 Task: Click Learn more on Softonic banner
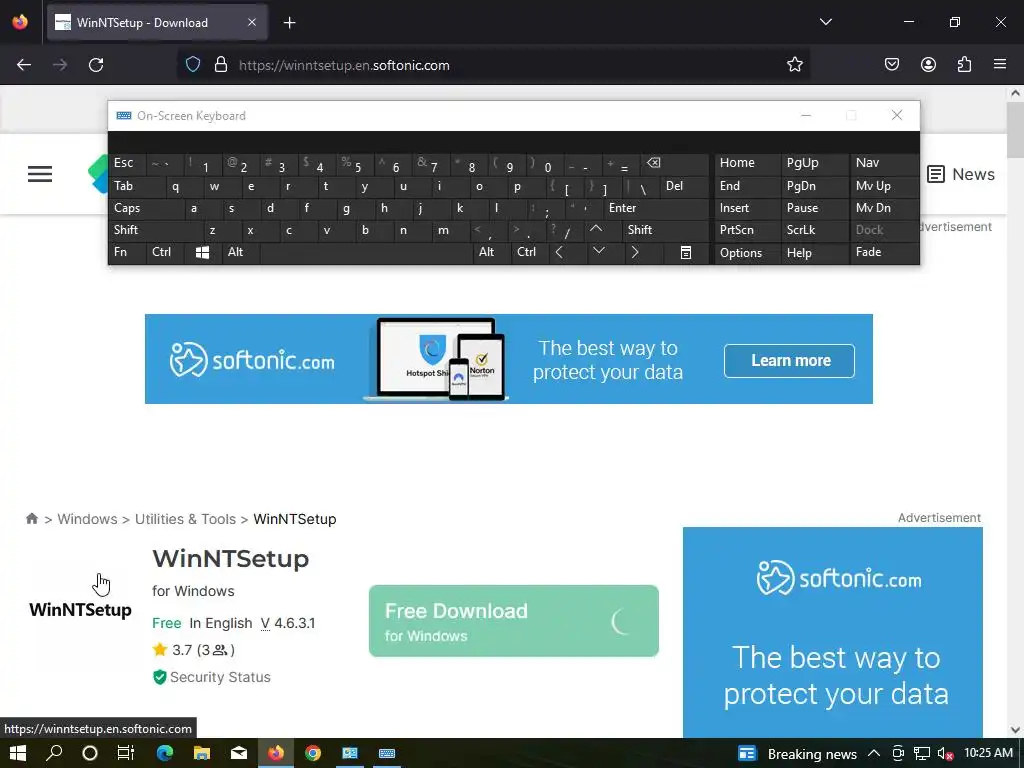coord(790,360)
